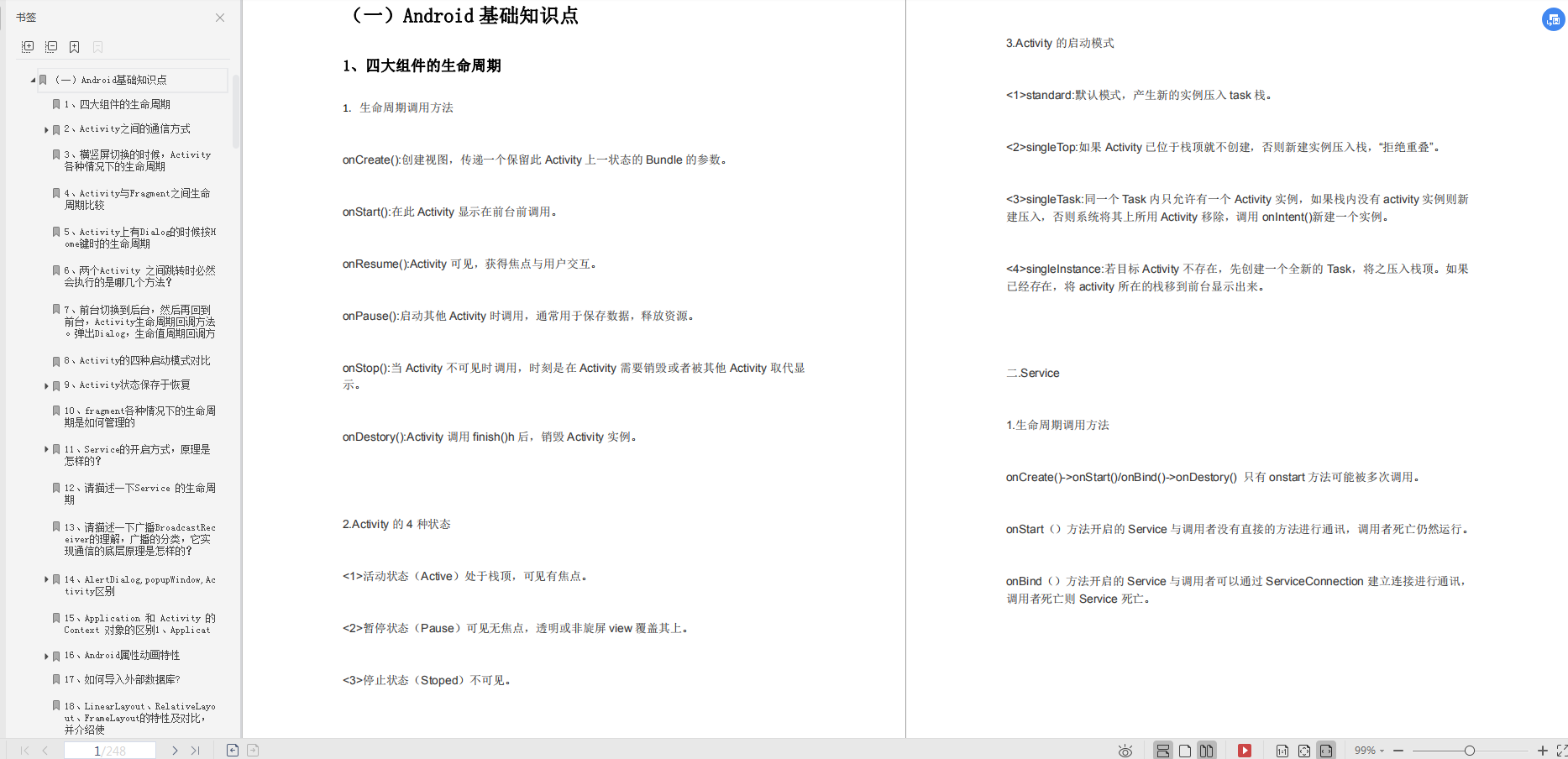1568x759 pixels.
Task: Click the text 2.Activity 的 4 种状态
Action: pos(396,524)
